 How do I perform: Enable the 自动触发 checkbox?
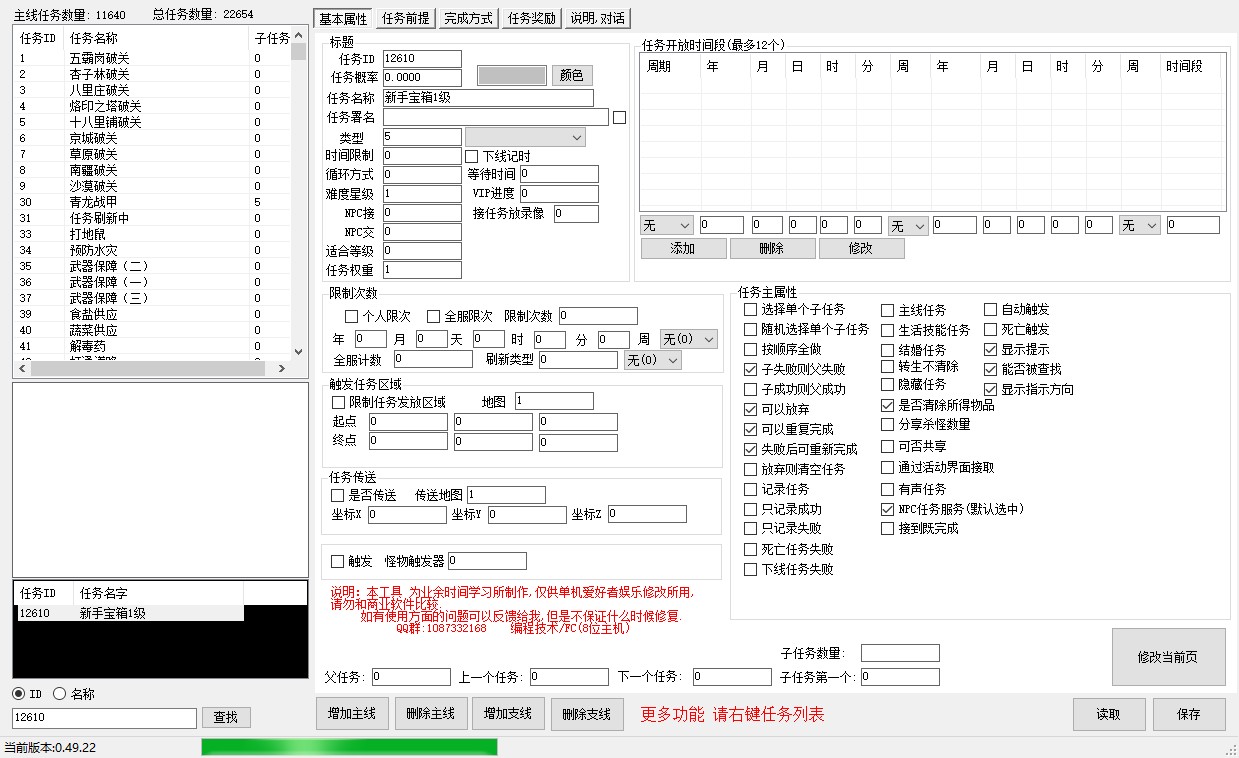(990, 310)
